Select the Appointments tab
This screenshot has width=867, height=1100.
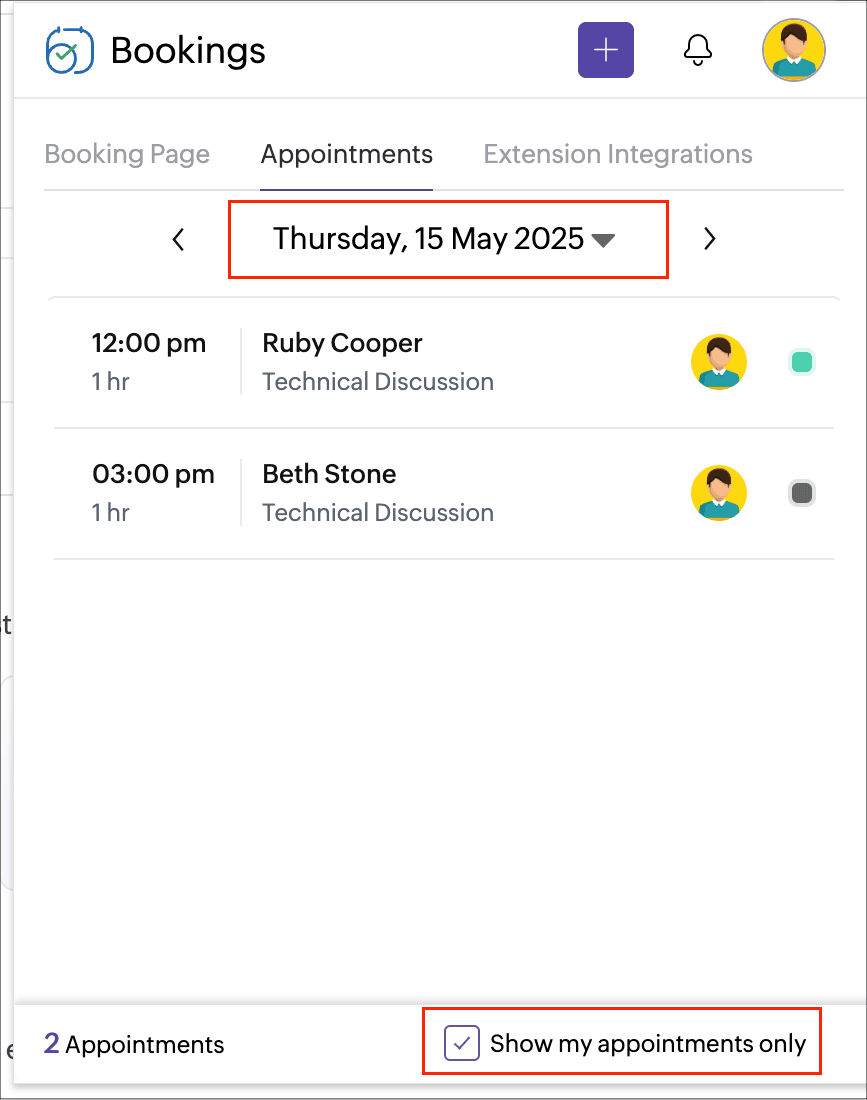tap(346, 155)
